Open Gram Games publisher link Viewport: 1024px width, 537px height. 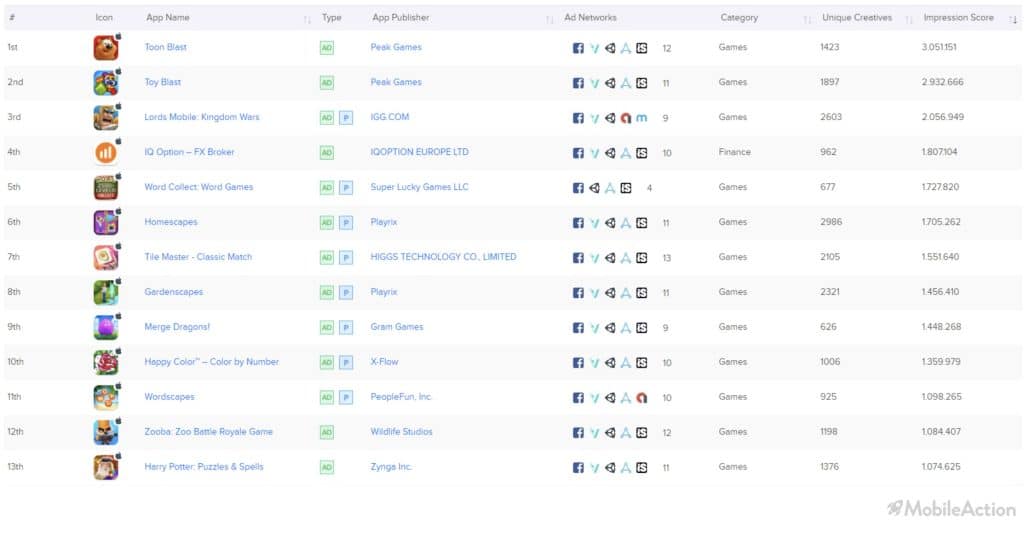tap(396, 327)
